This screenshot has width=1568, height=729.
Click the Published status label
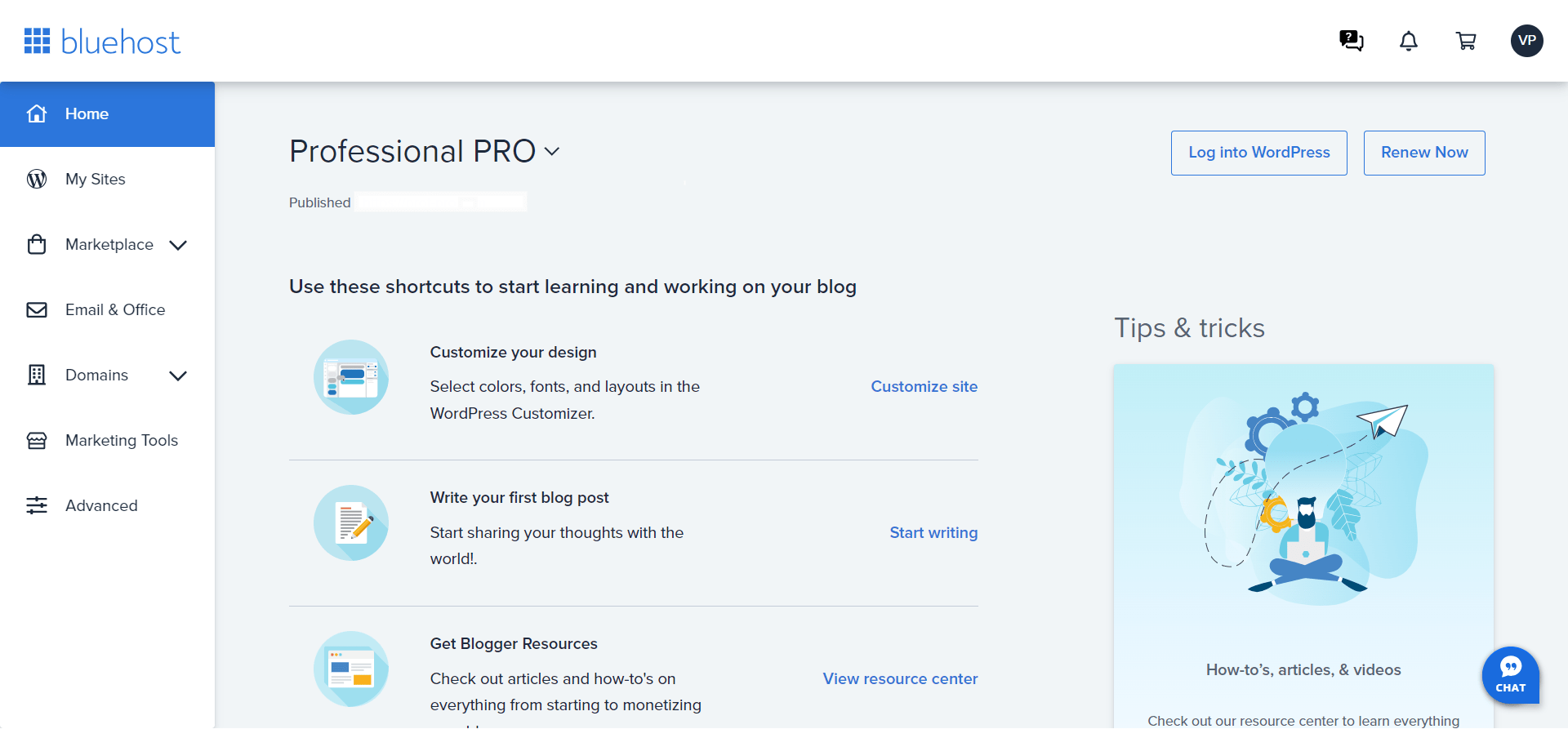[x=320, y=202]
